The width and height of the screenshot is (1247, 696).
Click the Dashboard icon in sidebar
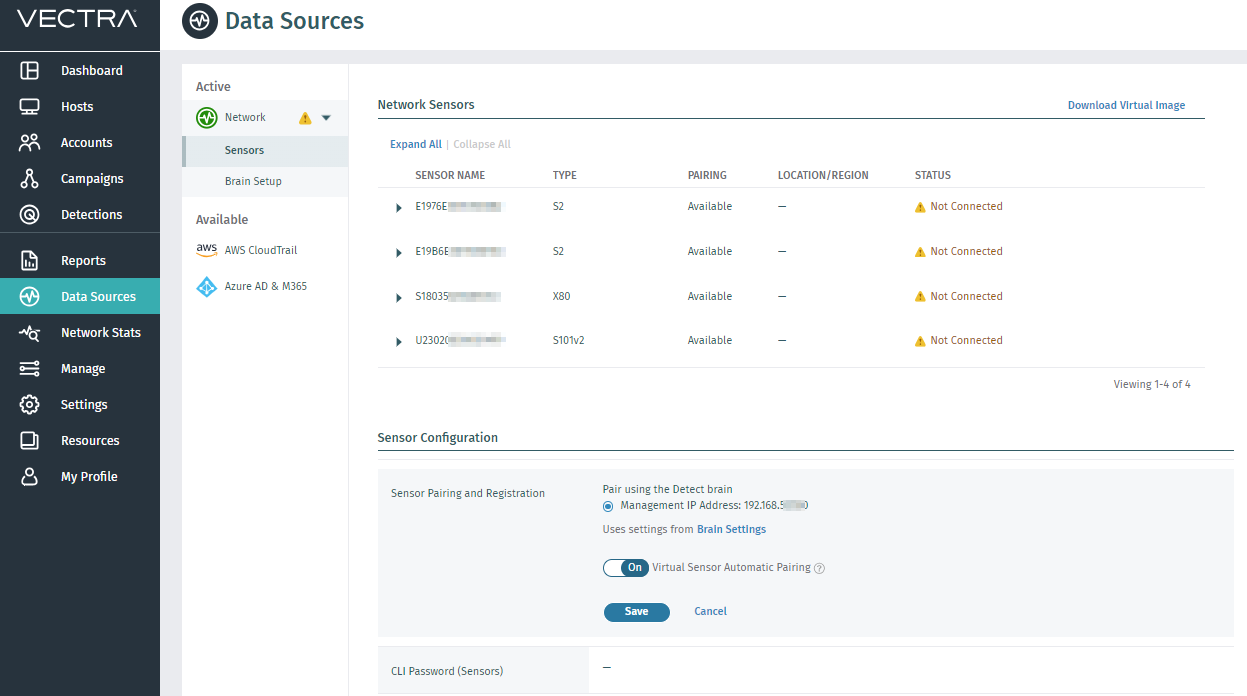pyautogui.click(x=30, y=71)
